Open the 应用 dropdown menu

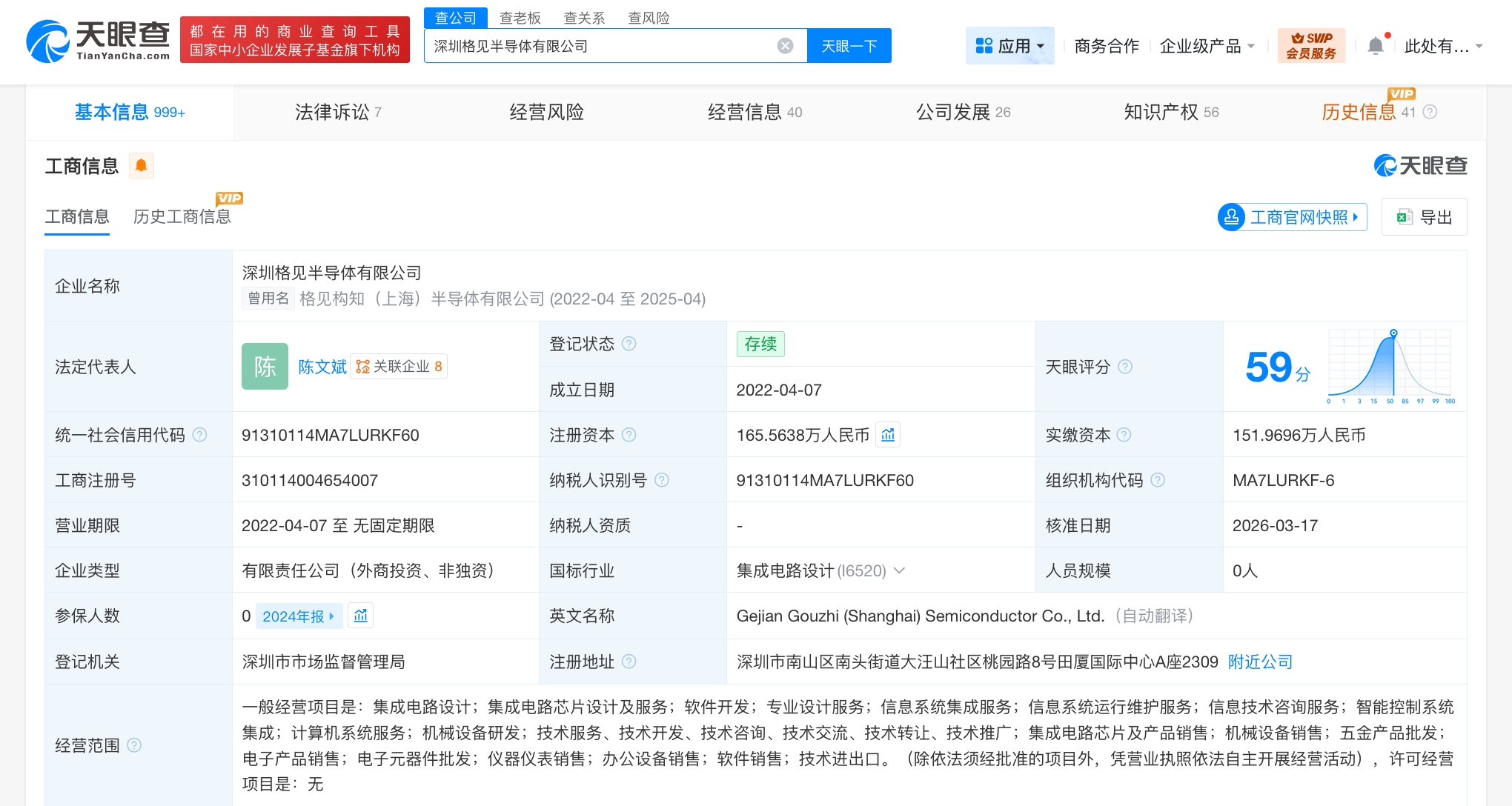pyautogui.click(x=1009, y=46)
